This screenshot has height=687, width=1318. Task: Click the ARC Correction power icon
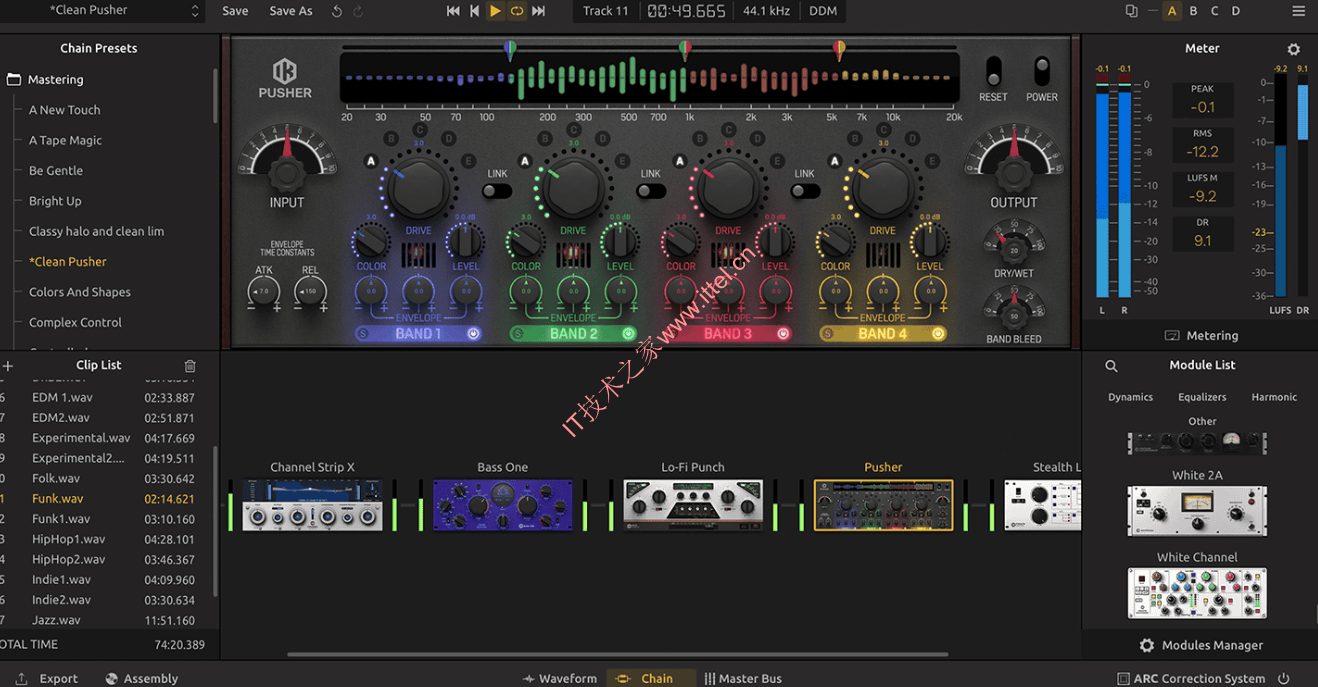coord(1283,679)
